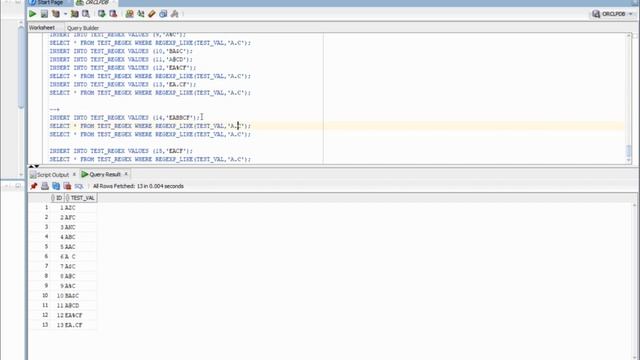The width and height of the screenshot is (640, 360).
Task: Select the ORCLPDB editor tab
Action: 96,2
